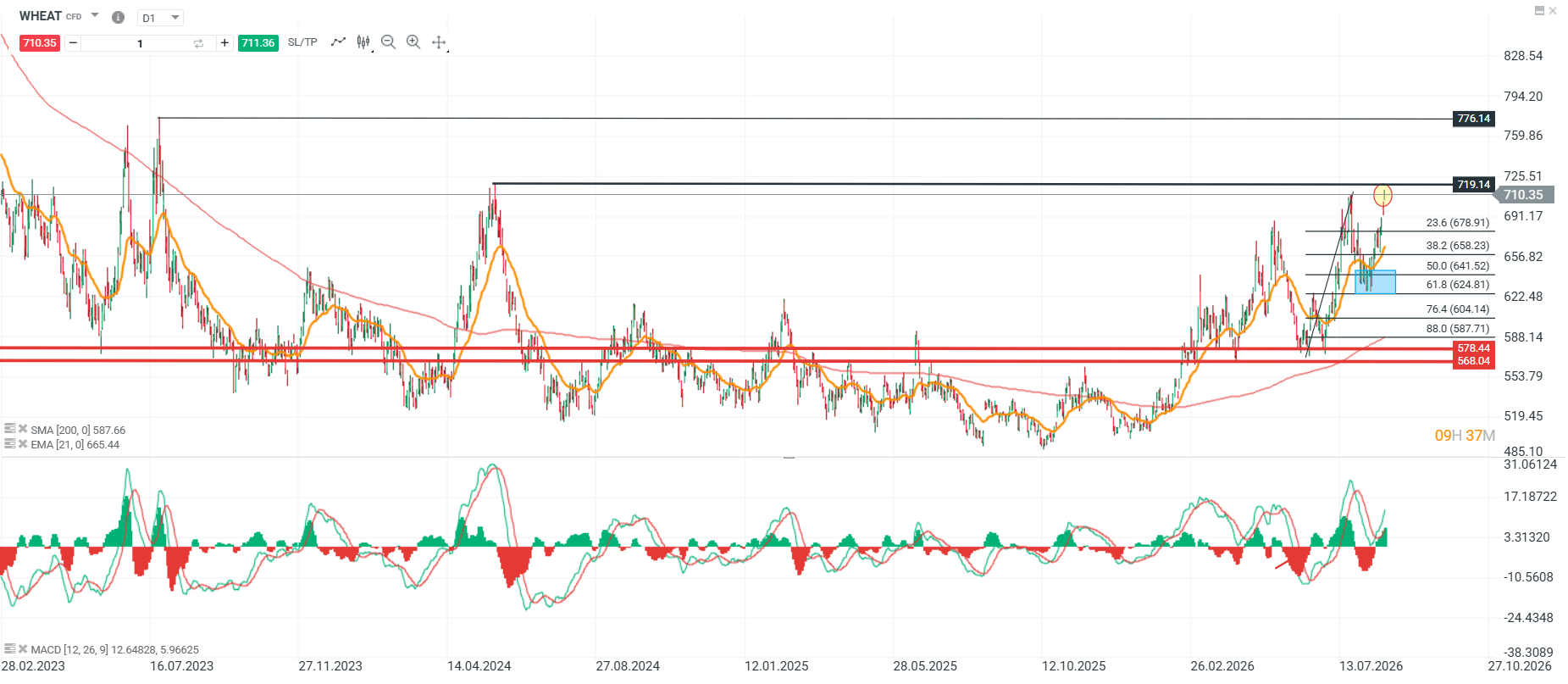
Task: Click the 656.82 price axis value
Action: point(1523,257)
